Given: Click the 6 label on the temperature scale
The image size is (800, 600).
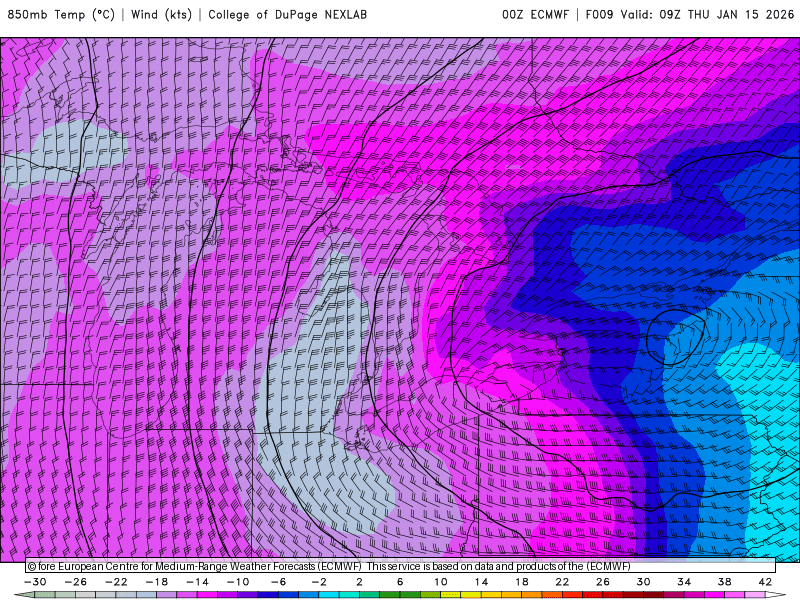Looking at the screenshot, I should (x=400, y=582).
